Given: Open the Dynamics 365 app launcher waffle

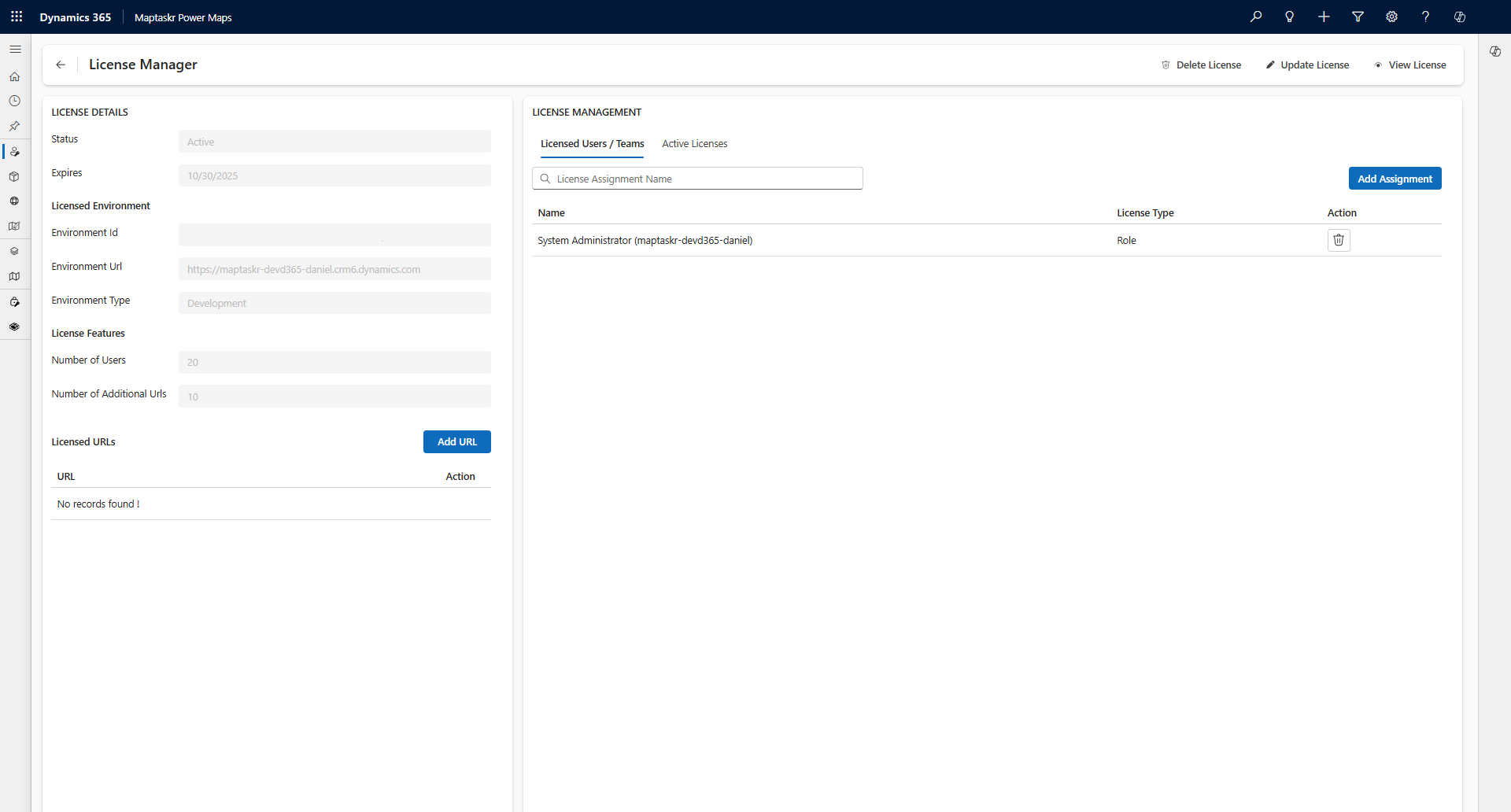Looking at the screenshot, I should [x=17, y=17].
